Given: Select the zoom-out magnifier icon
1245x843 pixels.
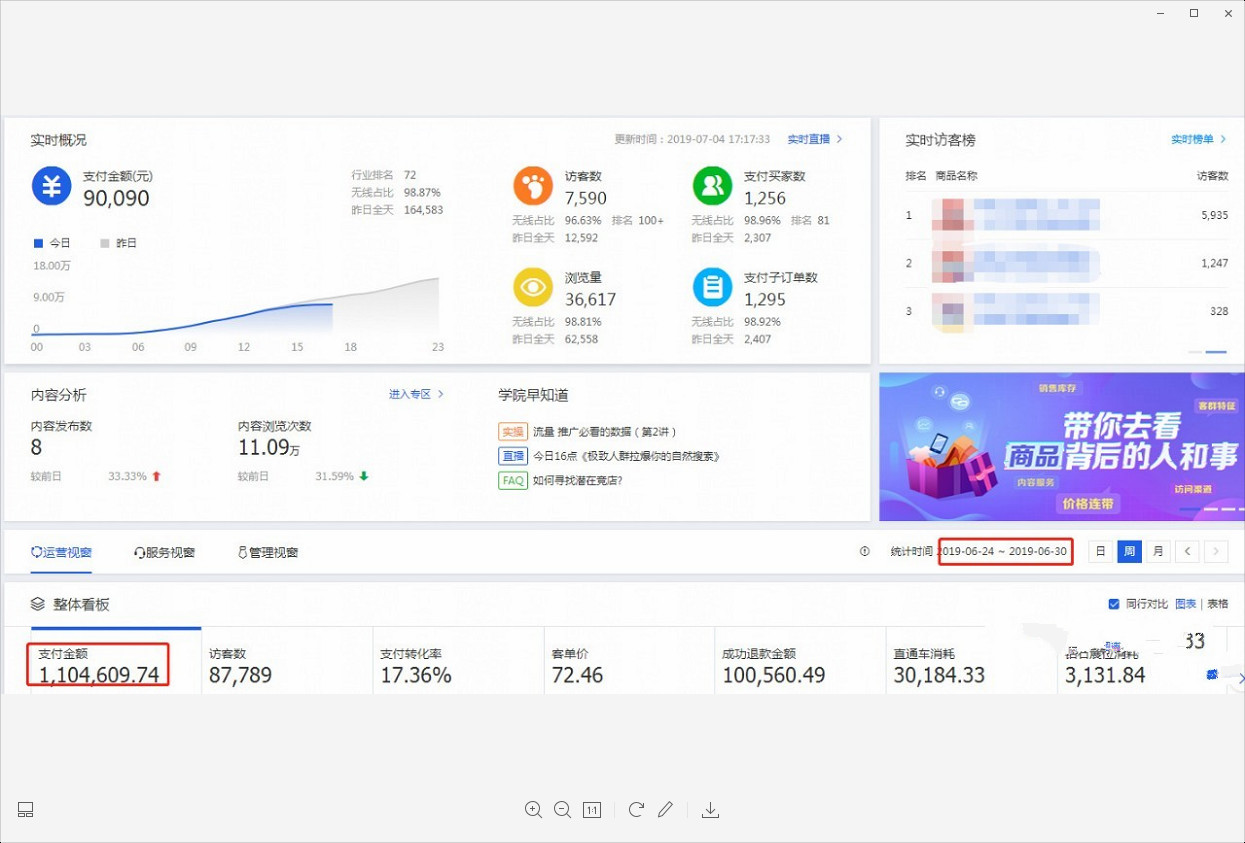Looking at the screenshot, I should [x=562, y=810].
